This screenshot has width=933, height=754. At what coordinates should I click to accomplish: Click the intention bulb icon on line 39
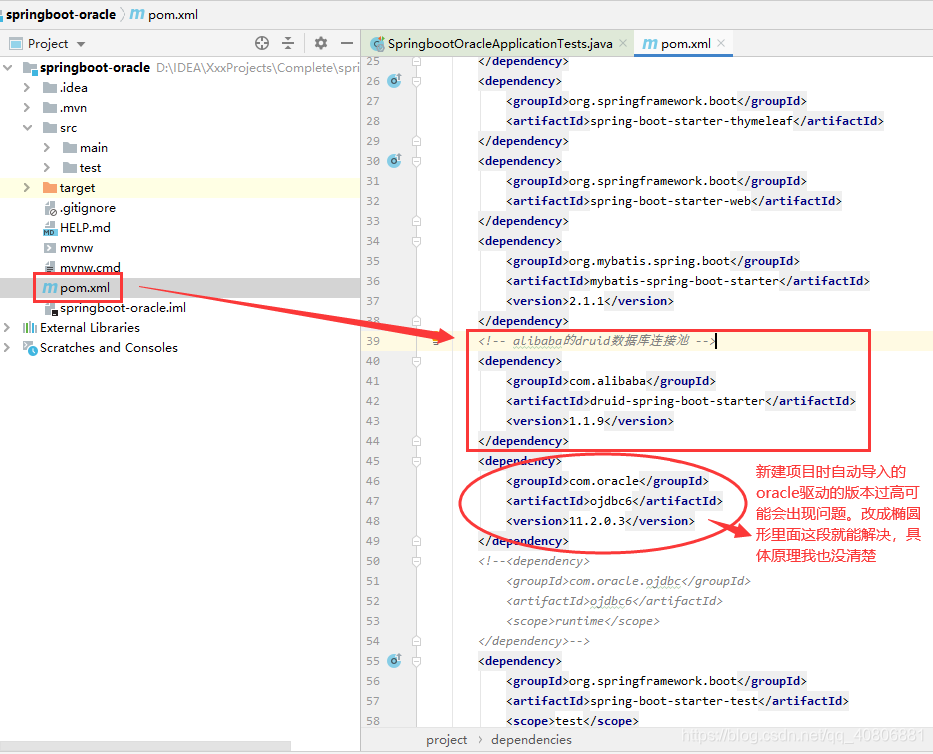coord(436,341)
